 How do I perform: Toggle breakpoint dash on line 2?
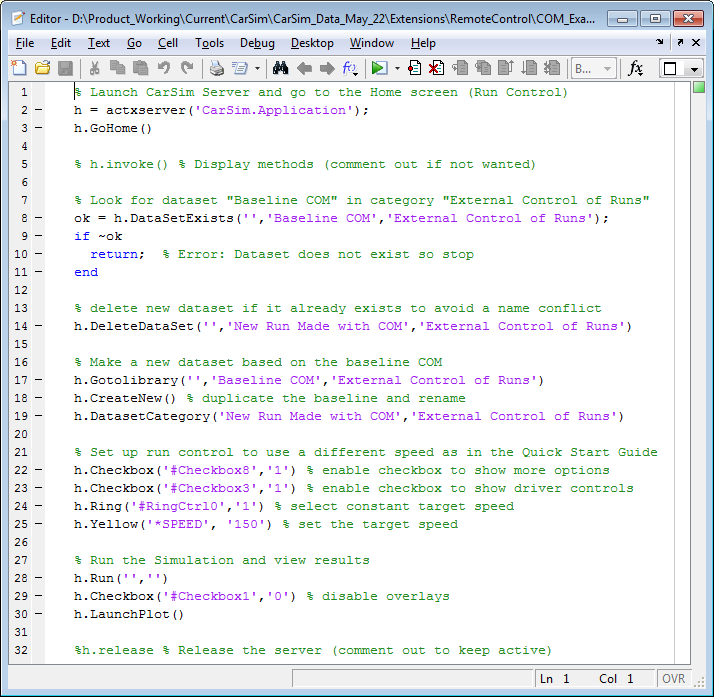[x=39, y=110]
